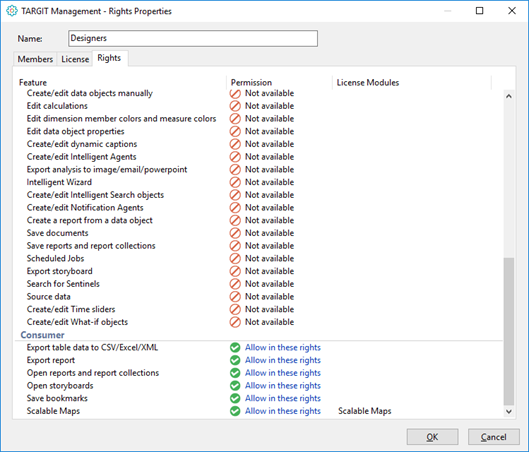Click the prohibited icon for Export storyboard

pos(235,271)
